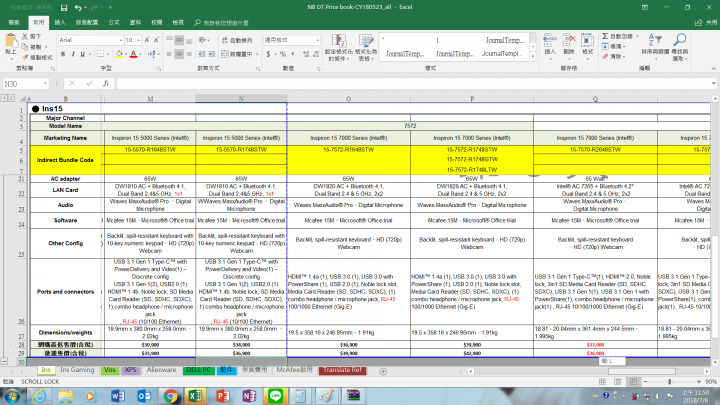Expand the cell styles gallery more arrow
Viewport: 720px width, 405px height.
(533, 57)
